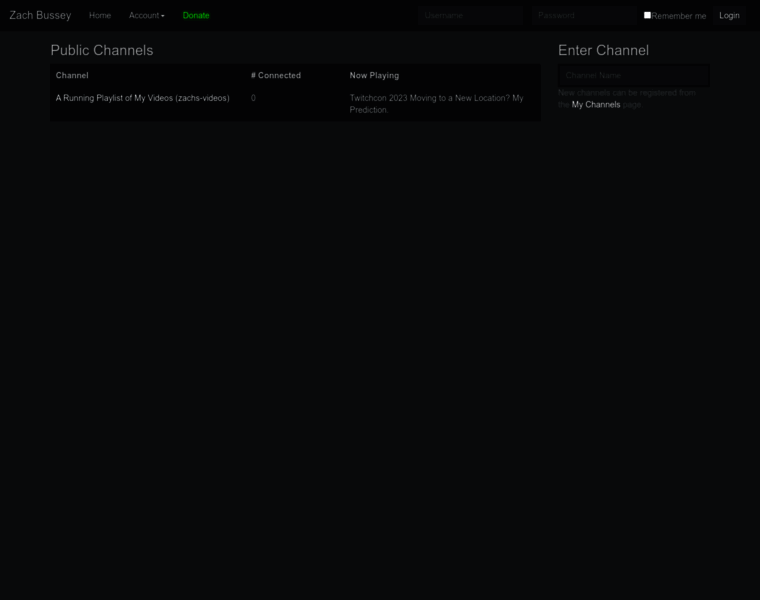The image size is (760, 600).
Task: Click the Public Channels heading
Action: click(102, 50)
